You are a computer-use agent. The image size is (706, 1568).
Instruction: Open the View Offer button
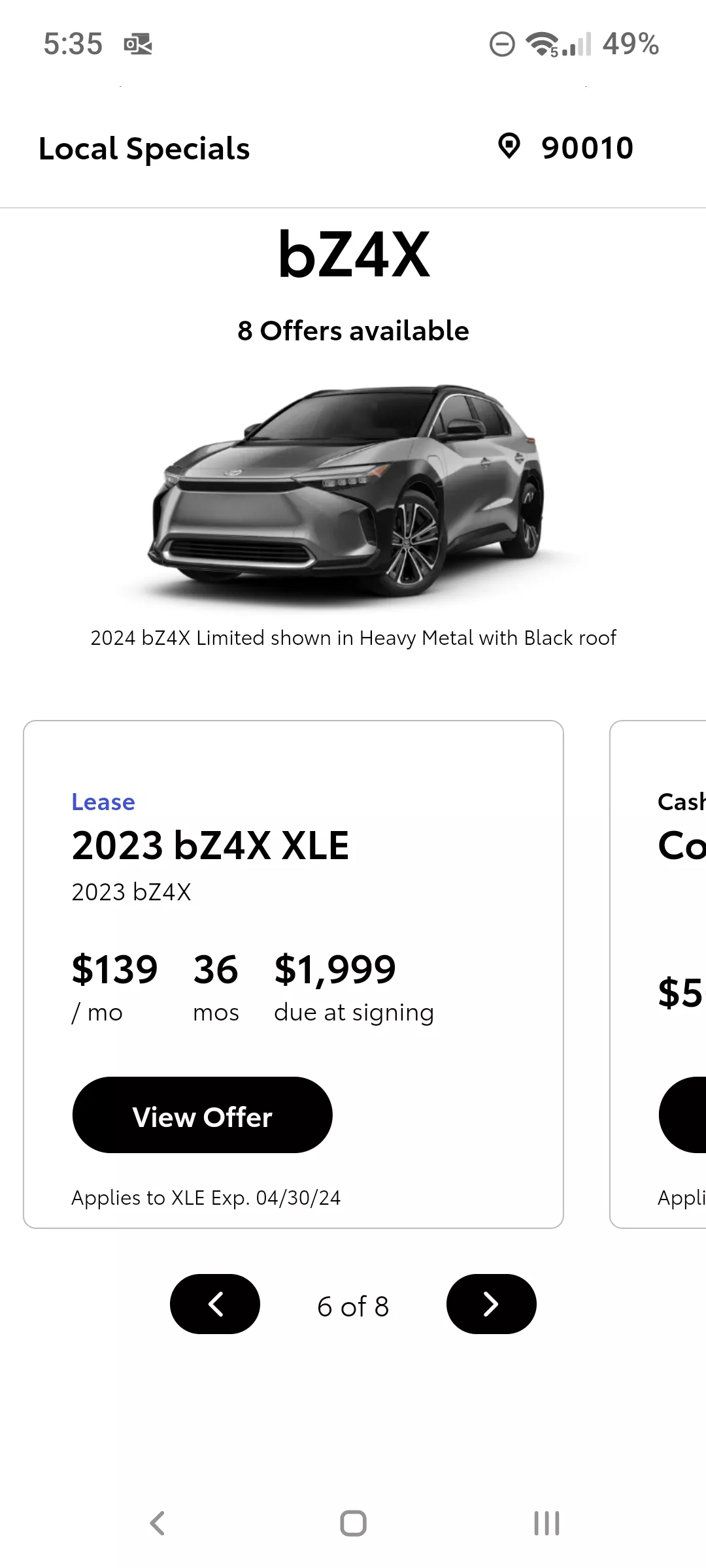(x=203, y=1115)
